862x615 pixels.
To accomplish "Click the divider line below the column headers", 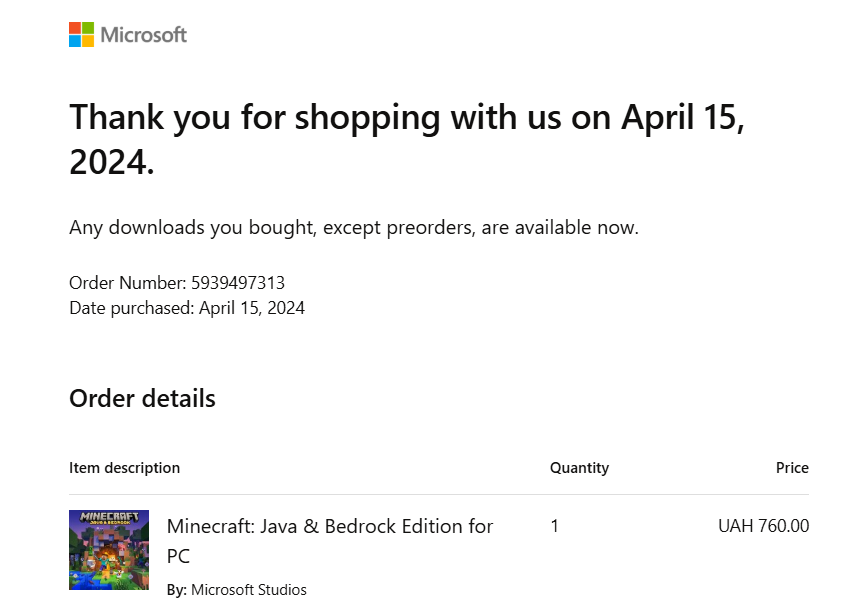I will [x=438, y=494].
